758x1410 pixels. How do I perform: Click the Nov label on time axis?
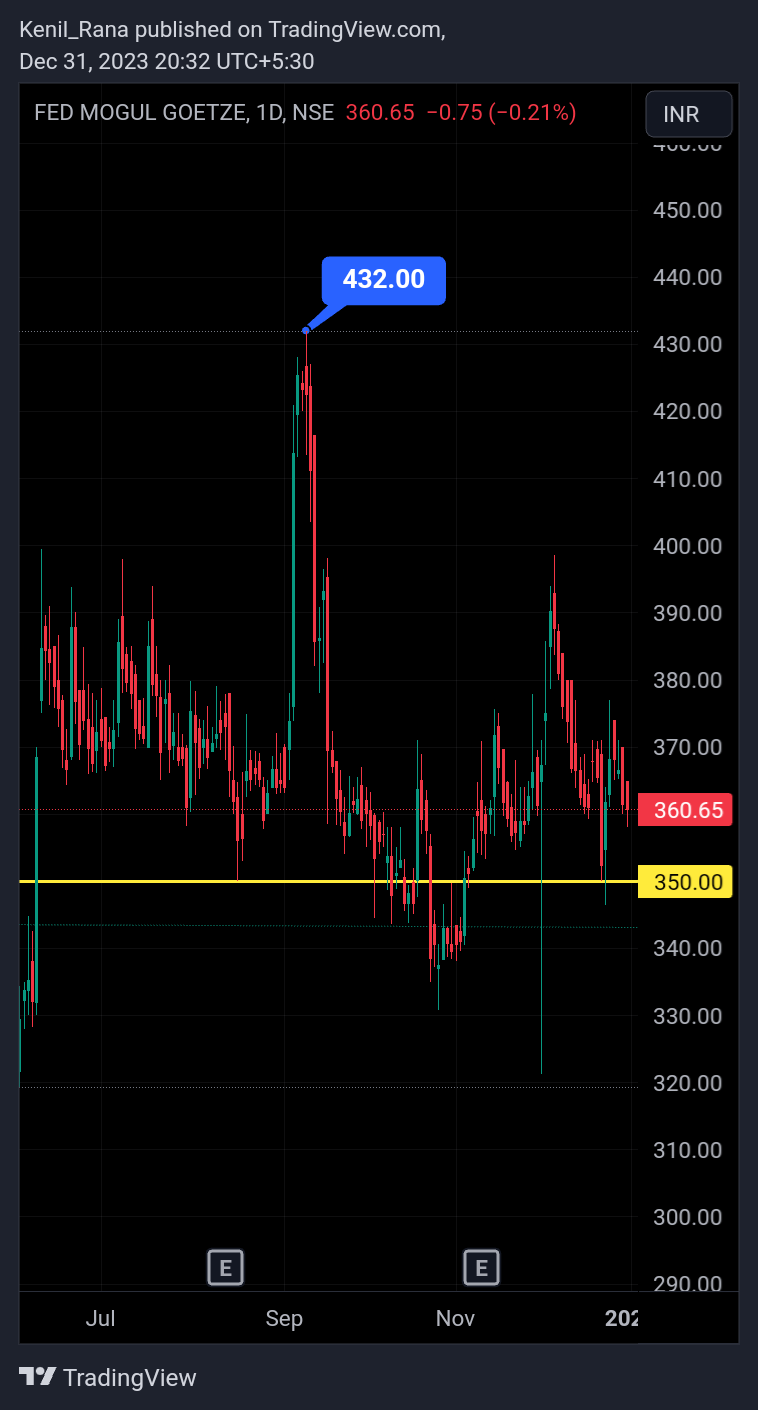[x=455, y=1319]
